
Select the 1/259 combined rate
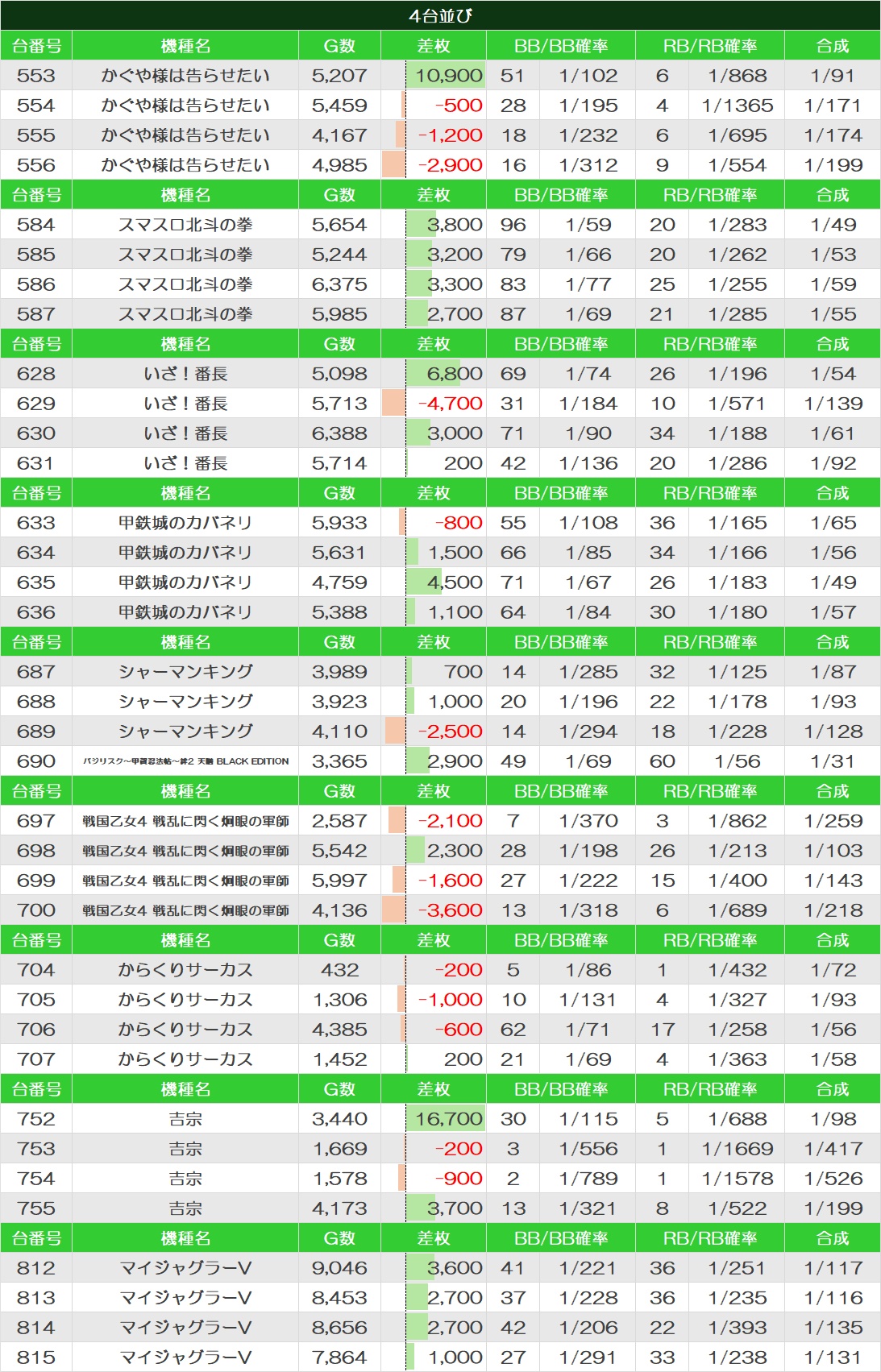coord(833,821)
